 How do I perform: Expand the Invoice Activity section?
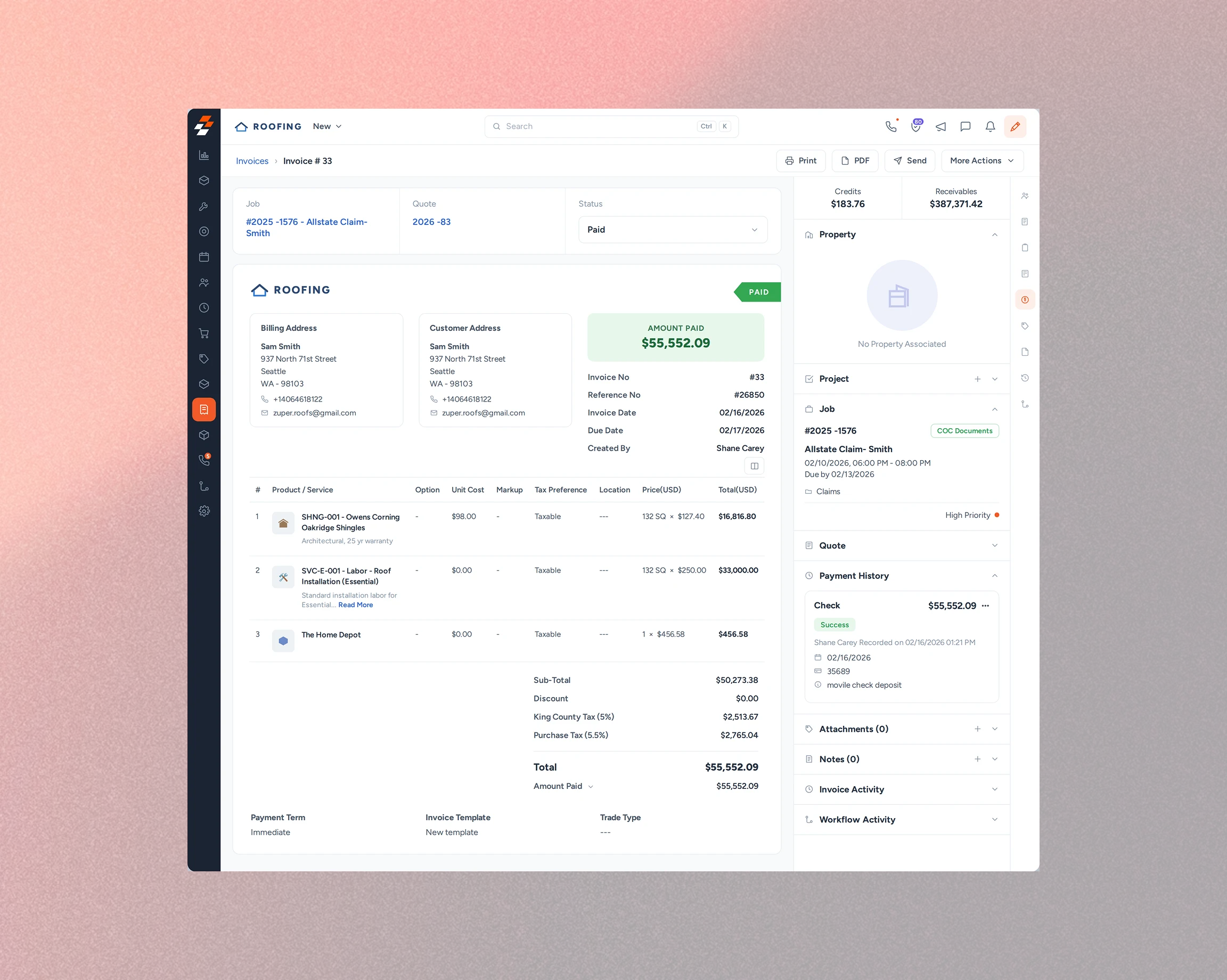pyautogui.click(x=994, y=789)
